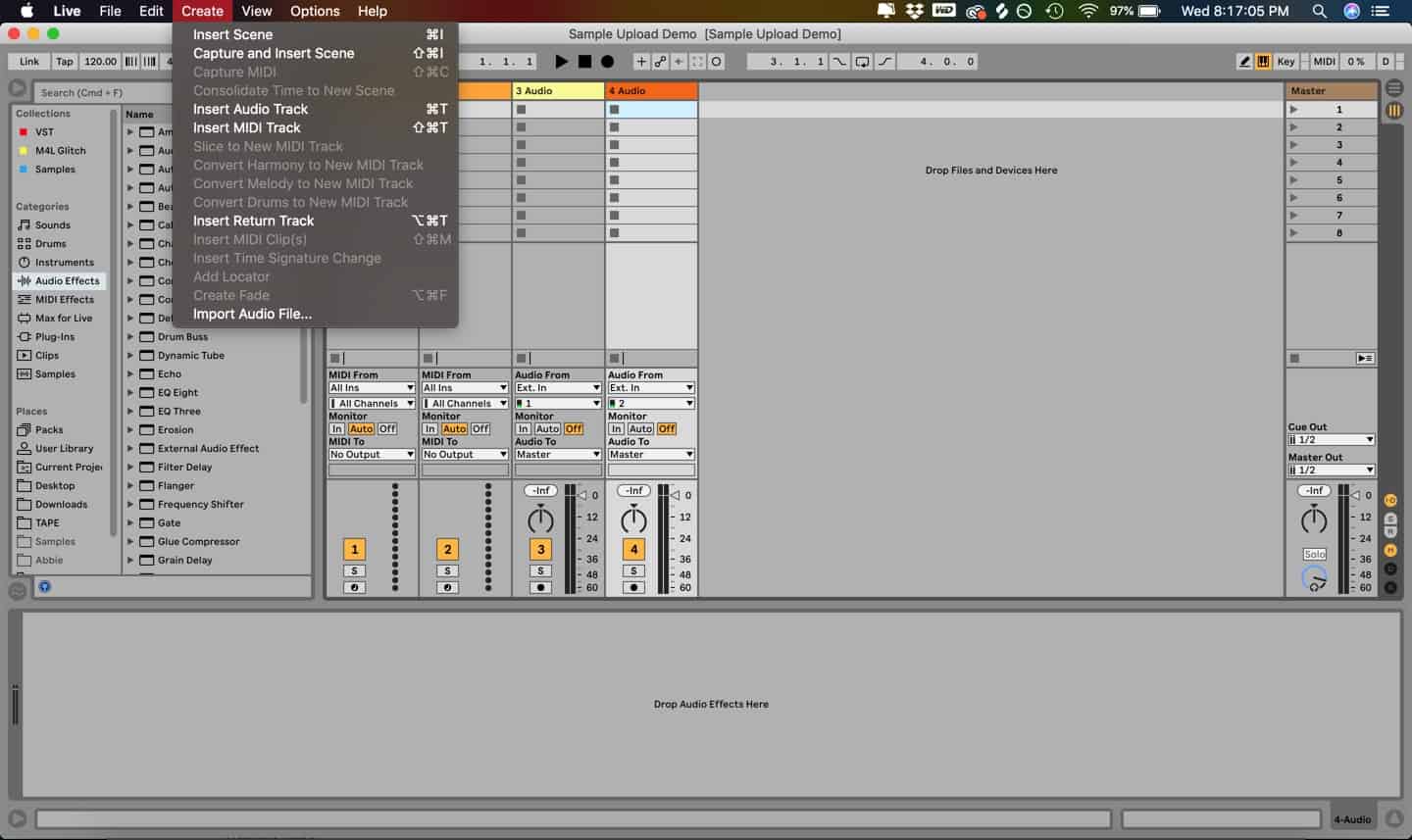The image size is (1412, 840).
Task: Select the Audio Effects category in the browser
Action: (65, 280)
